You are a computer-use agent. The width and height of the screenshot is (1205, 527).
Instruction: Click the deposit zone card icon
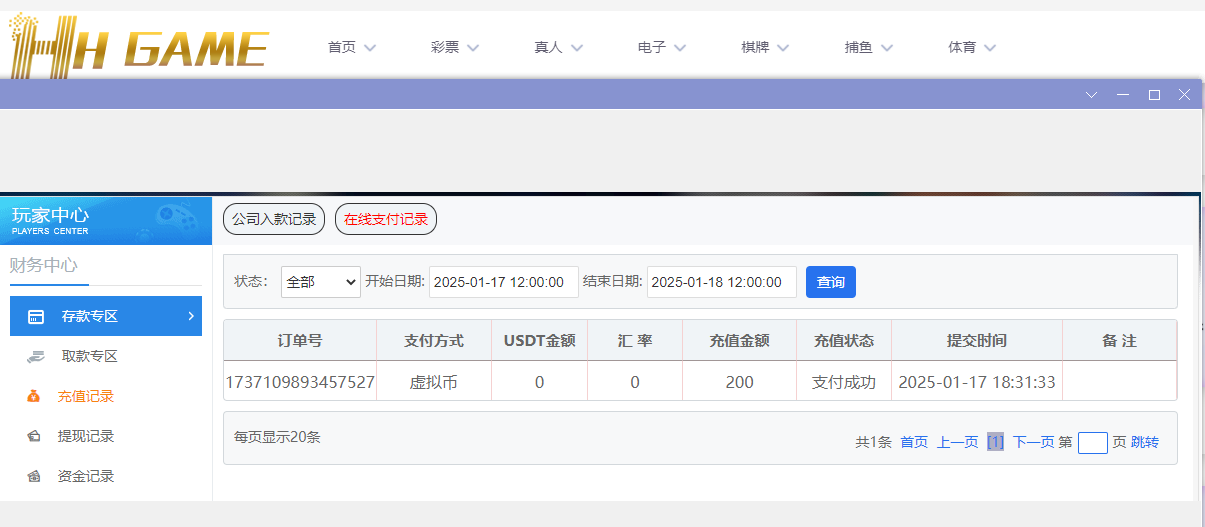click(36, 317)
